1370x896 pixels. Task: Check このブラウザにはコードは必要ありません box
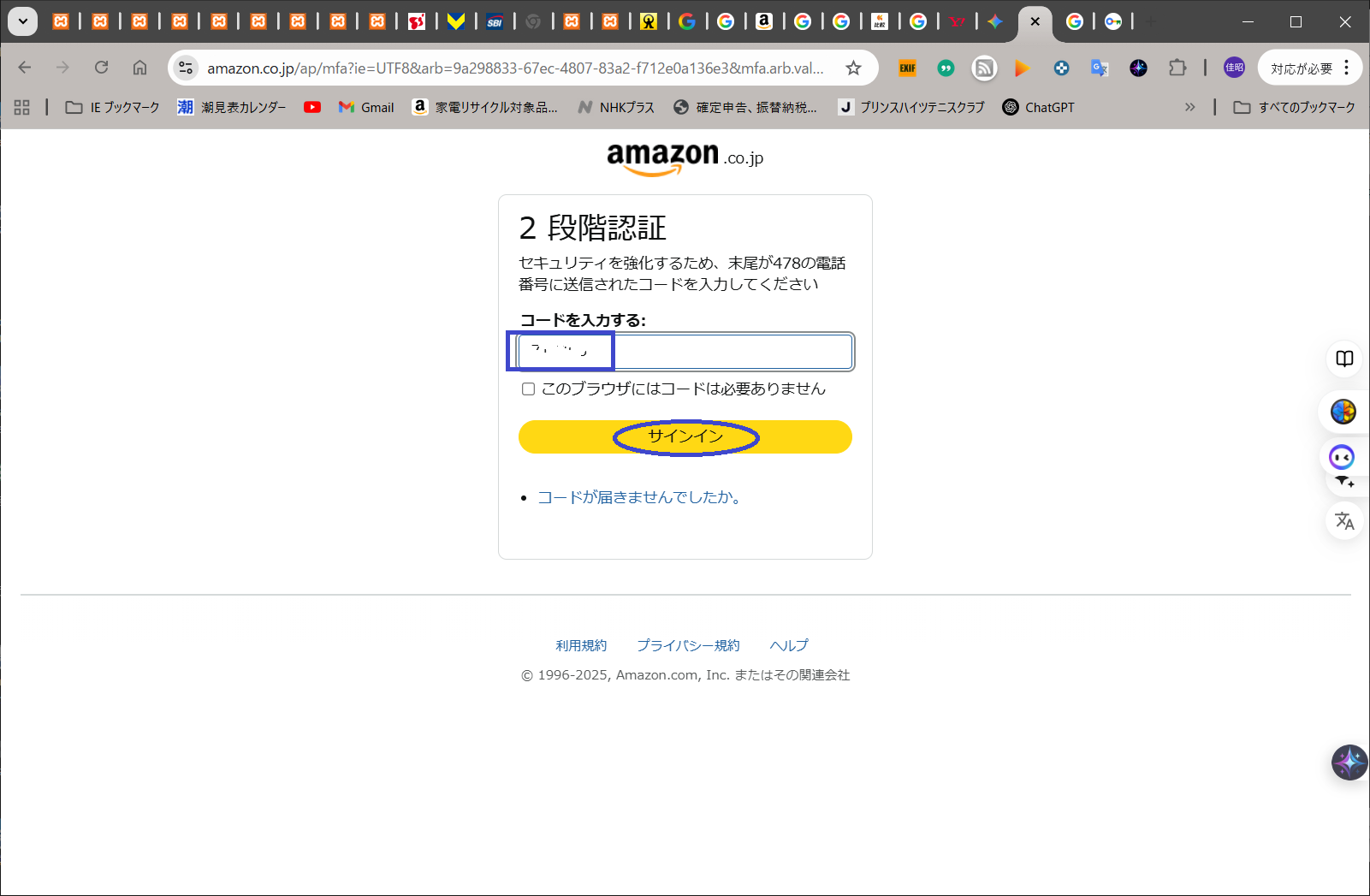tap(528, 389)
